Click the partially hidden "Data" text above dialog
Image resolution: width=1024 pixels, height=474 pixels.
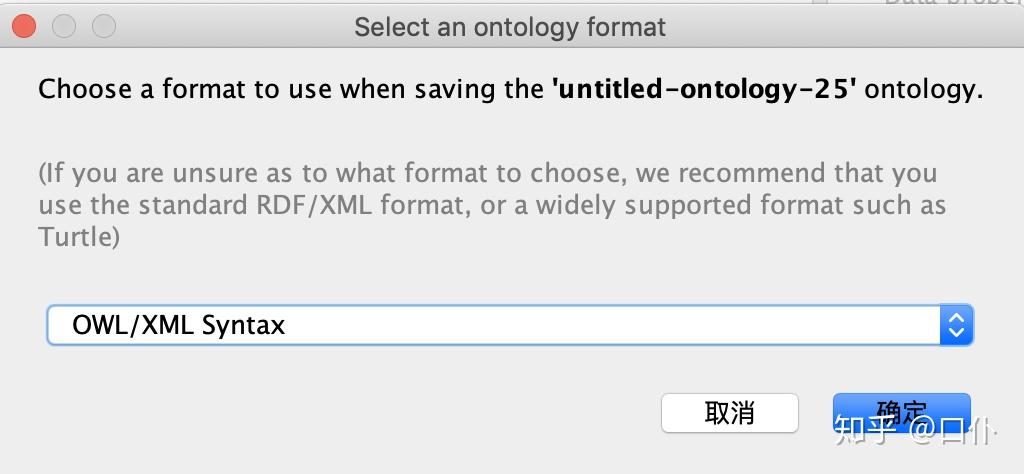tap(908, 3)
